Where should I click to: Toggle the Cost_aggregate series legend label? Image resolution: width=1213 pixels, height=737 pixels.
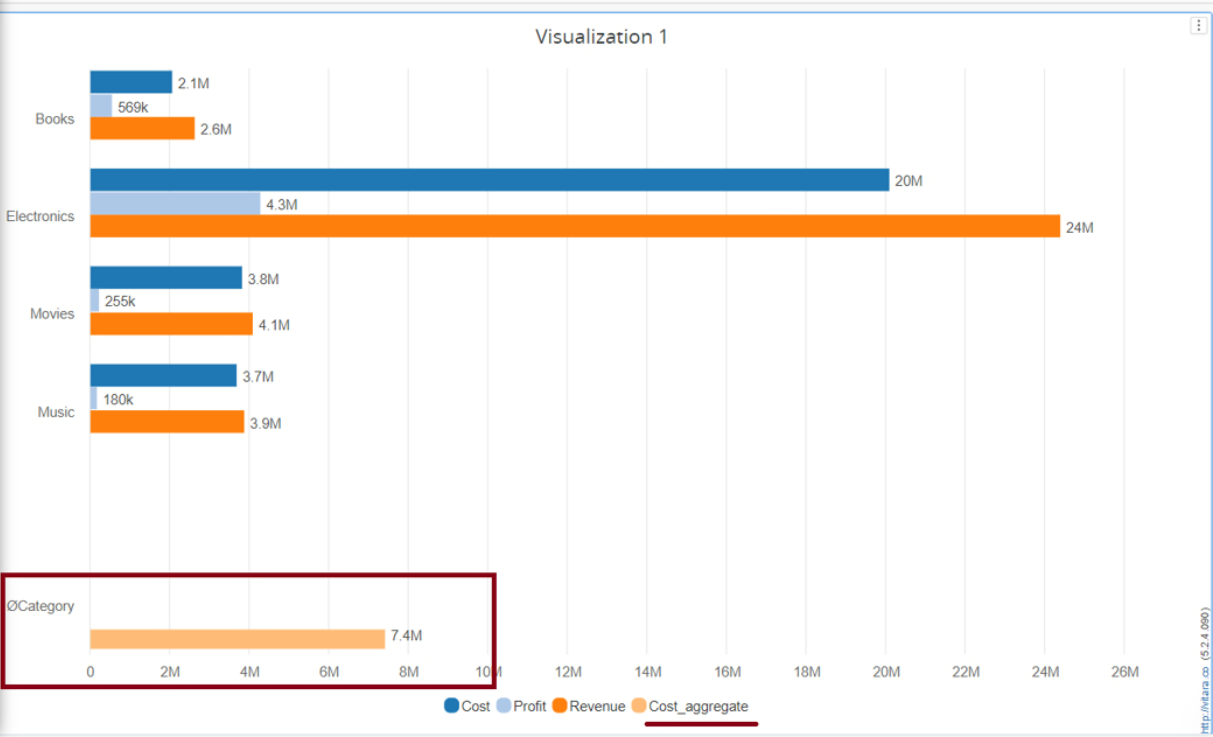[x=698, y=706]
